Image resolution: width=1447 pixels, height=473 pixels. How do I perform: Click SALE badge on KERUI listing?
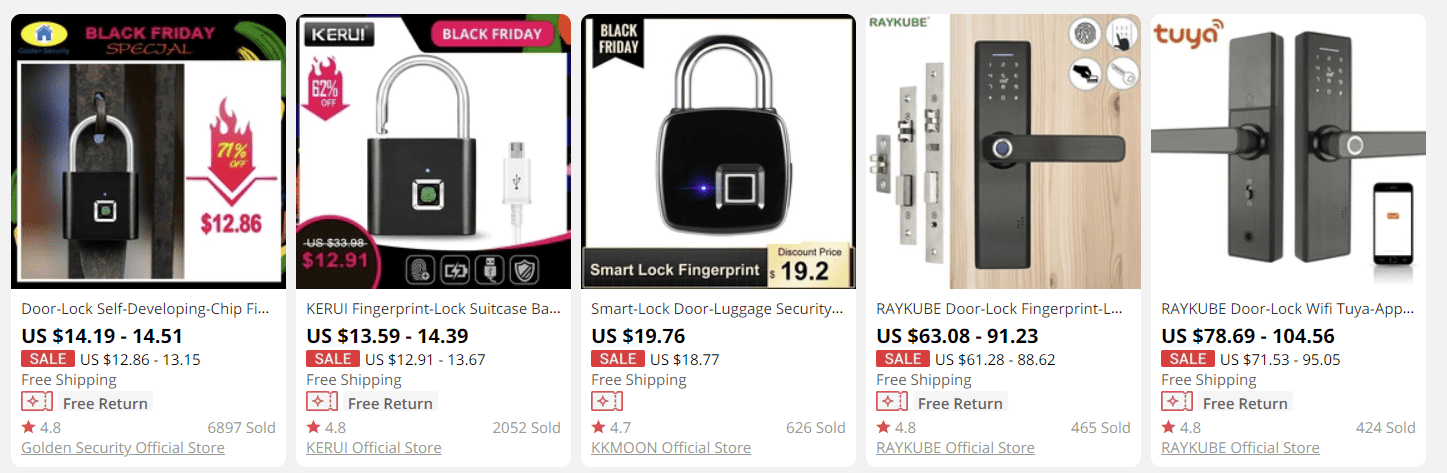pos(333,359)
